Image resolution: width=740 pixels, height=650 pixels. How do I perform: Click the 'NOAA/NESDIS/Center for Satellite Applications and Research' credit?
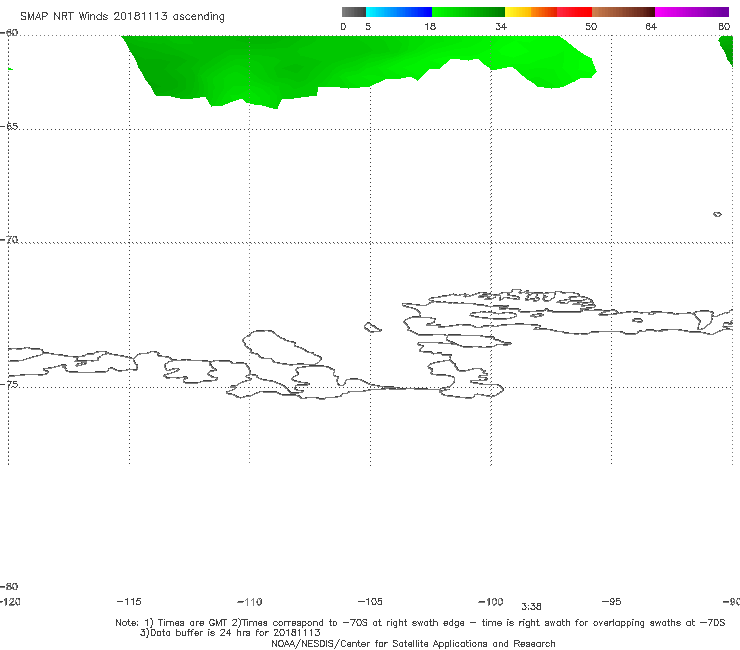coord(413,644)
